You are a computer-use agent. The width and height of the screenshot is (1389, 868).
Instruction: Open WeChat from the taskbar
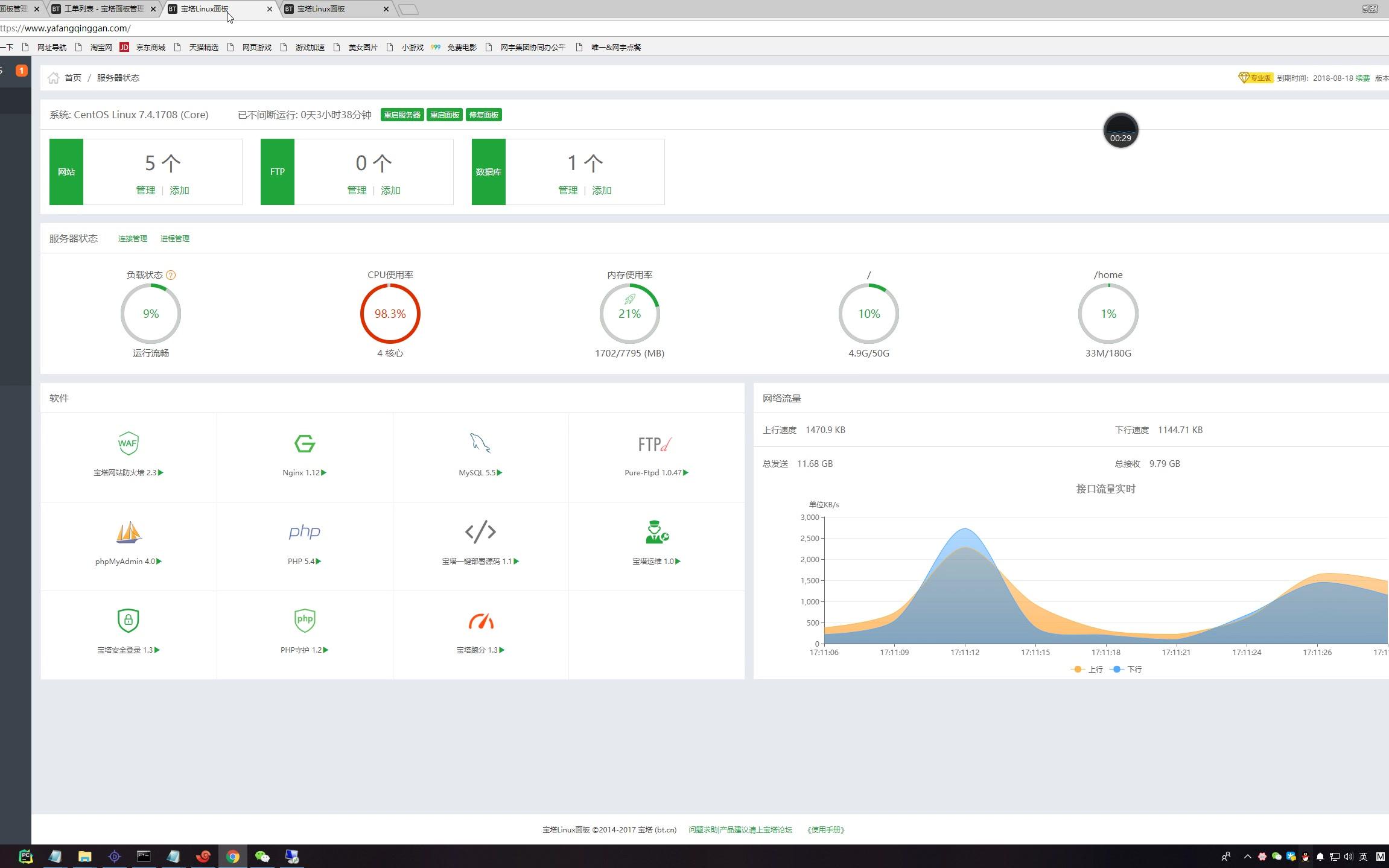coord(262,856)
